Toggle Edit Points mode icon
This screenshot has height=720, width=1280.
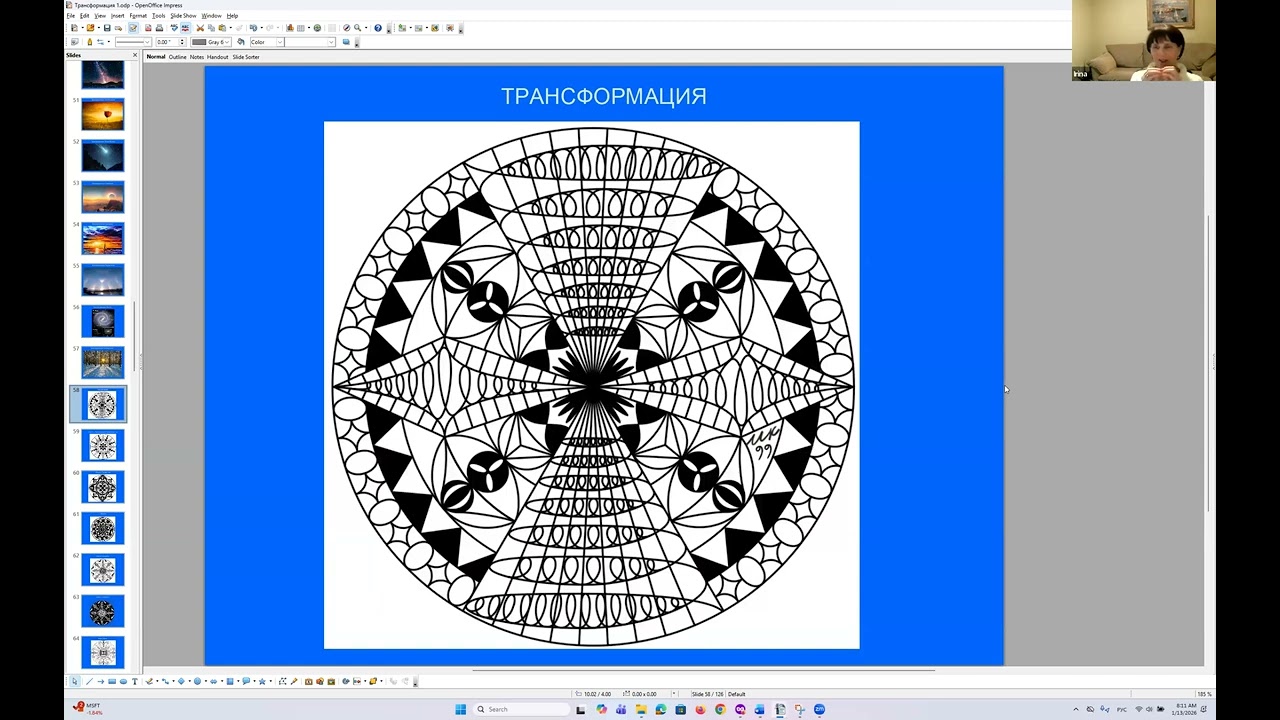[x=283, y=681]
